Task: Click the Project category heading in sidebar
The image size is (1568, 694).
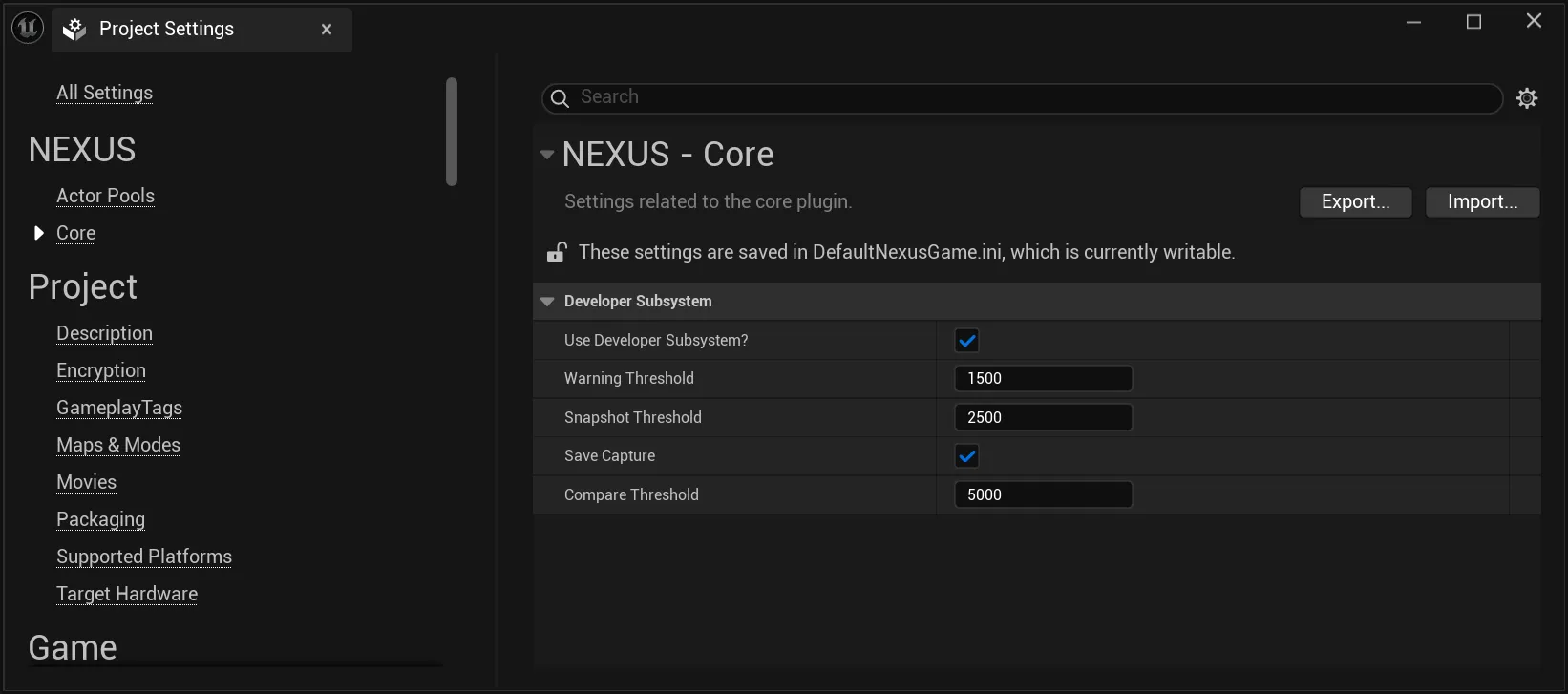Action: point(83,287)
